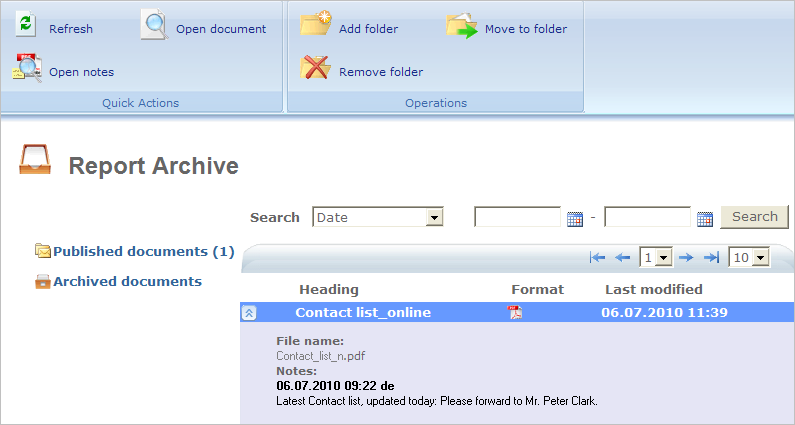The width and height of the screenshot is (795, 425).
Task: Go to the next page arrow
Action: click(x=686, y=258)
